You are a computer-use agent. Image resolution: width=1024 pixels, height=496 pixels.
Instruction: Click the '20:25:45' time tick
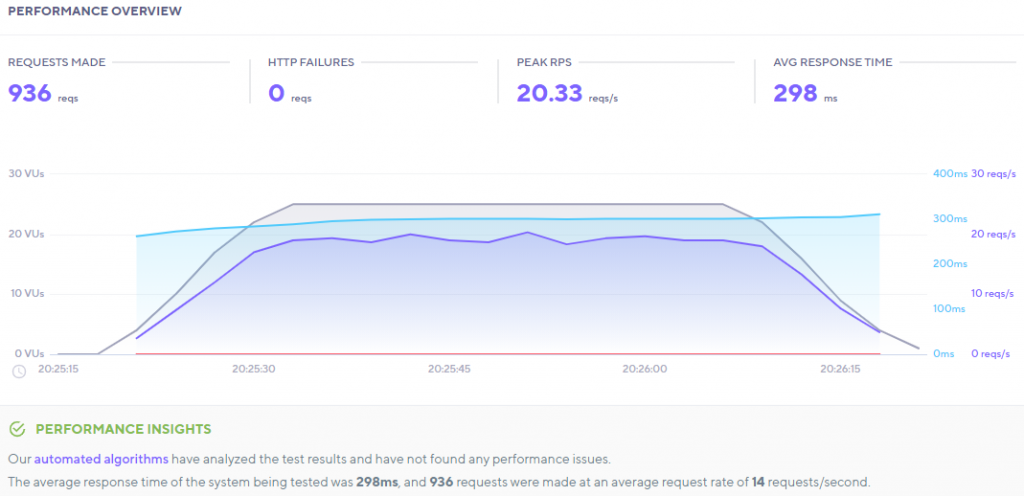449,369
